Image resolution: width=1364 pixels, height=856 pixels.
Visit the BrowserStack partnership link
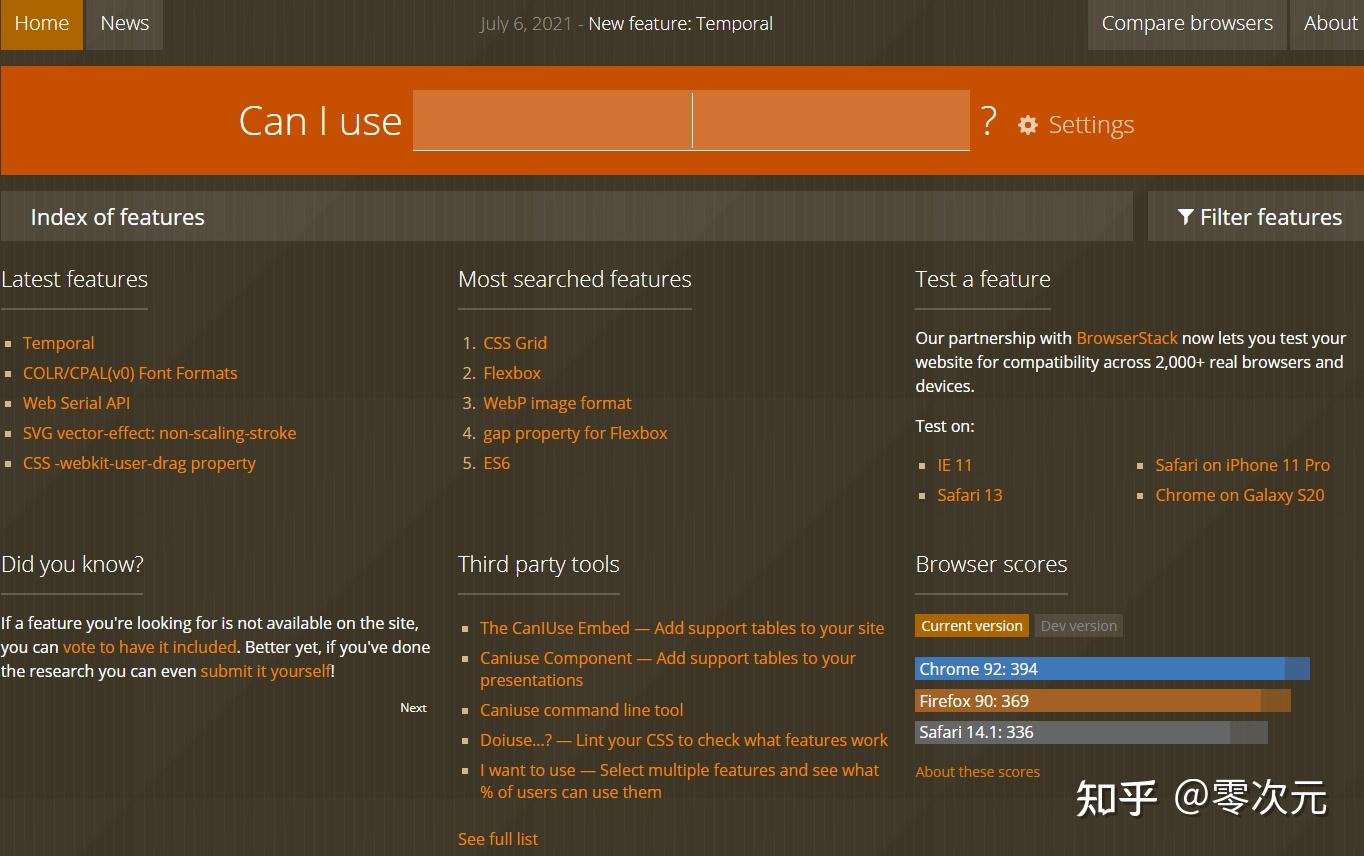coord(1127,338)
